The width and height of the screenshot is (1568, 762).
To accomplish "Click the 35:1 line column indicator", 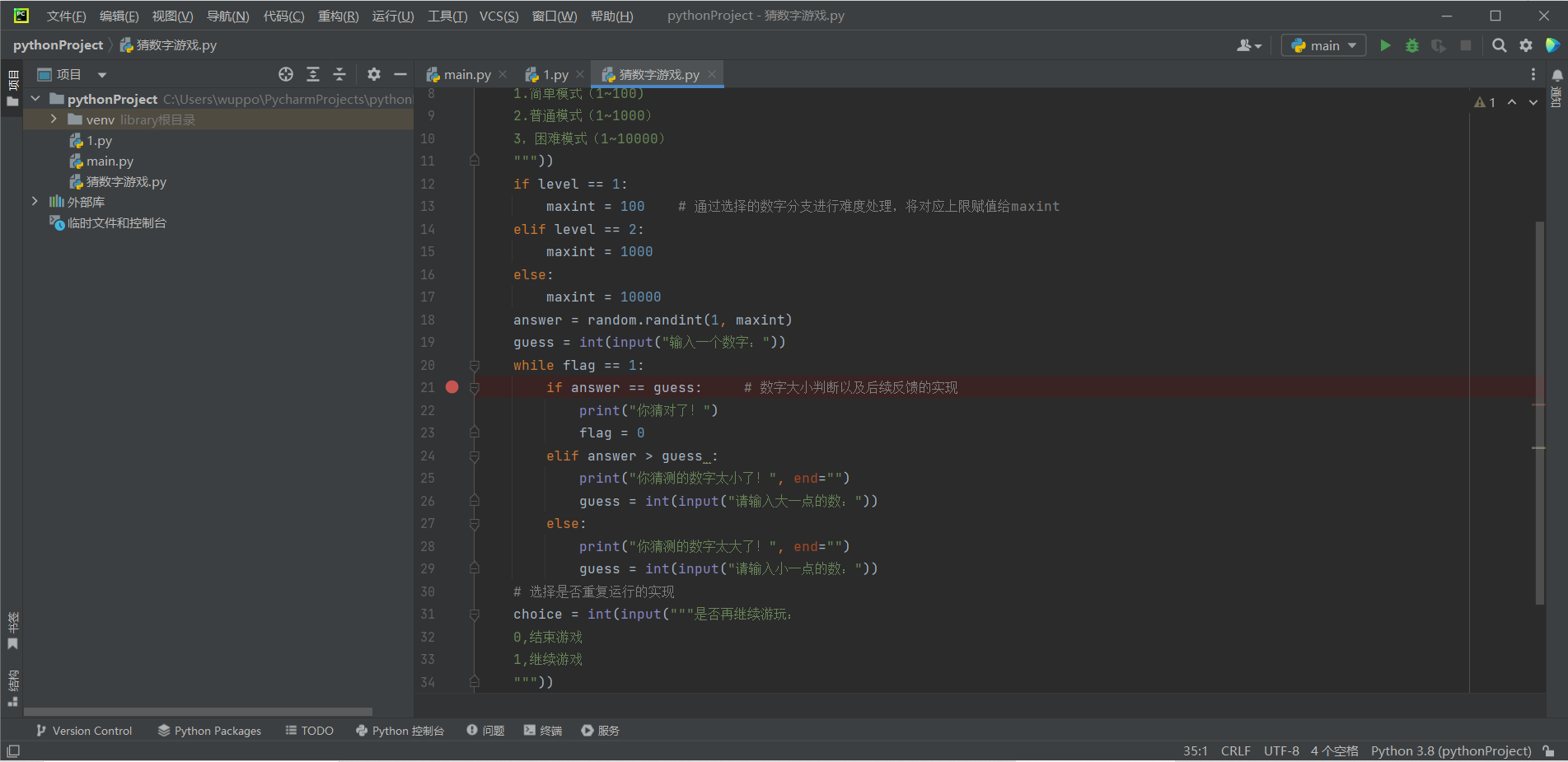I will [1195, 751].
